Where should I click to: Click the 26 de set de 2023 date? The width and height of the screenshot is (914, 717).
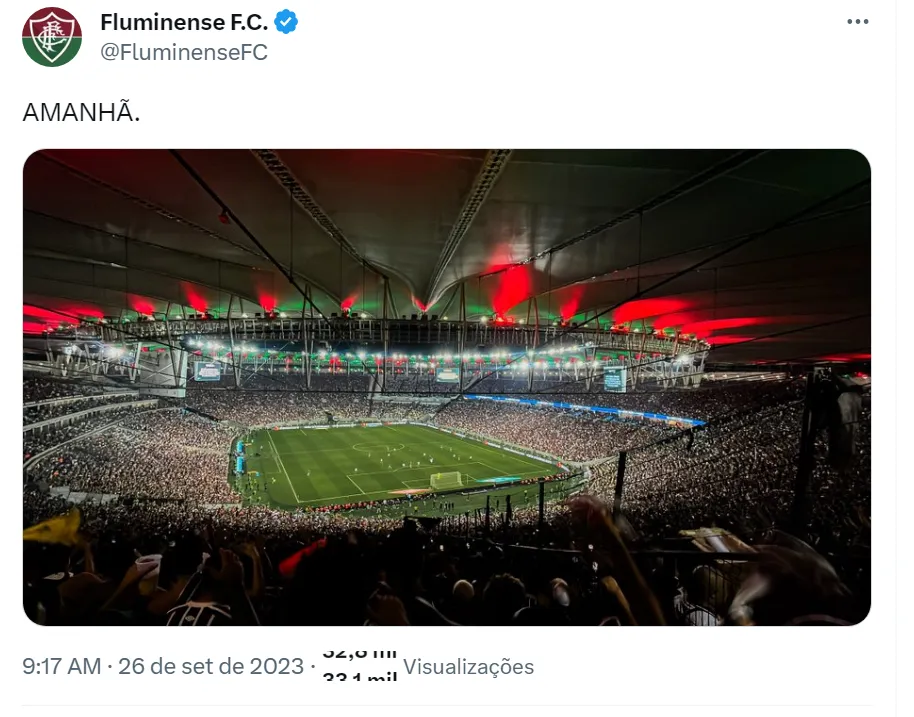point(210,666)
